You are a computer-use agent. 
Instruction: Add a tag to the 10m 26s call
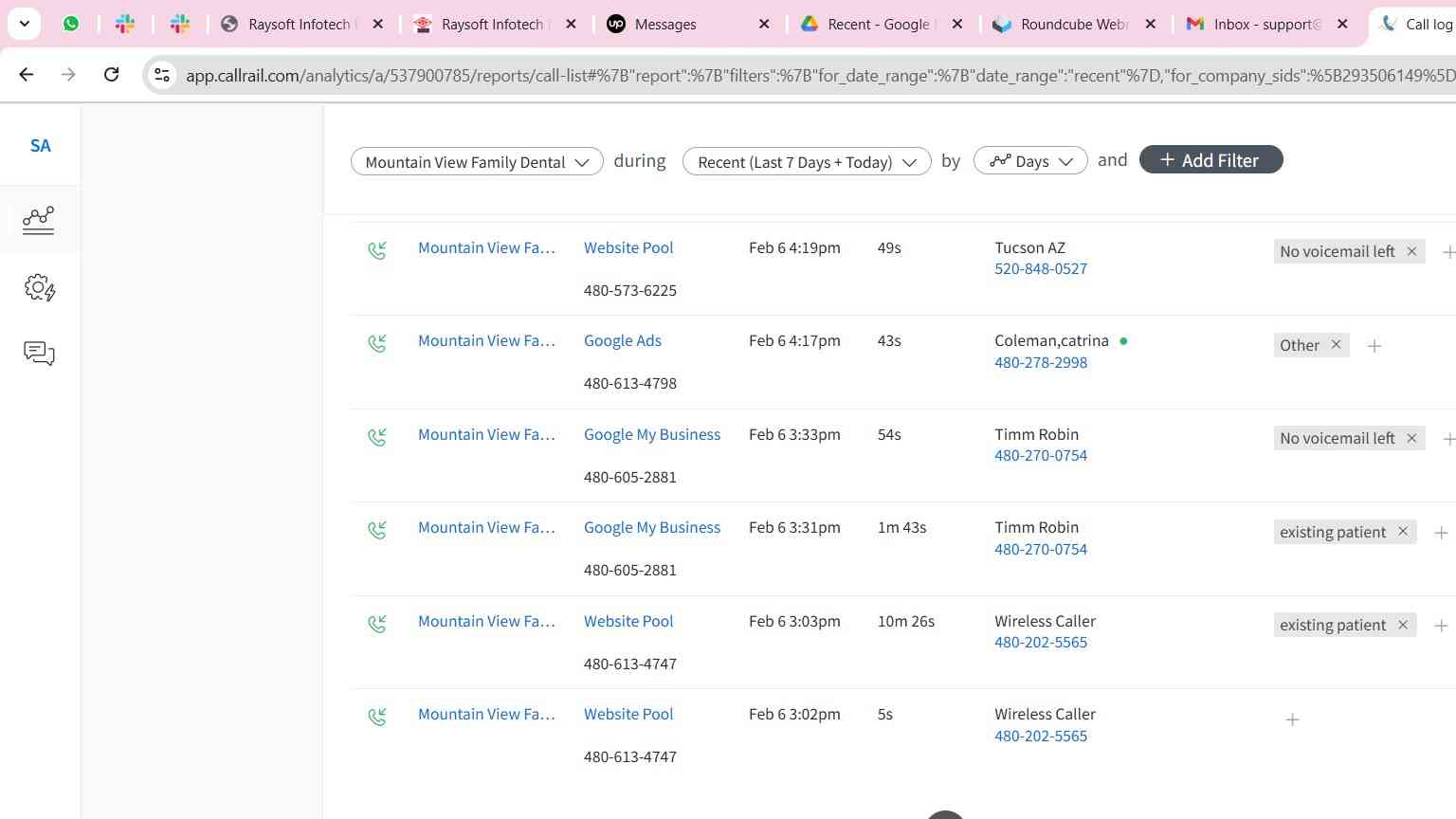[x=1441, y=626]
